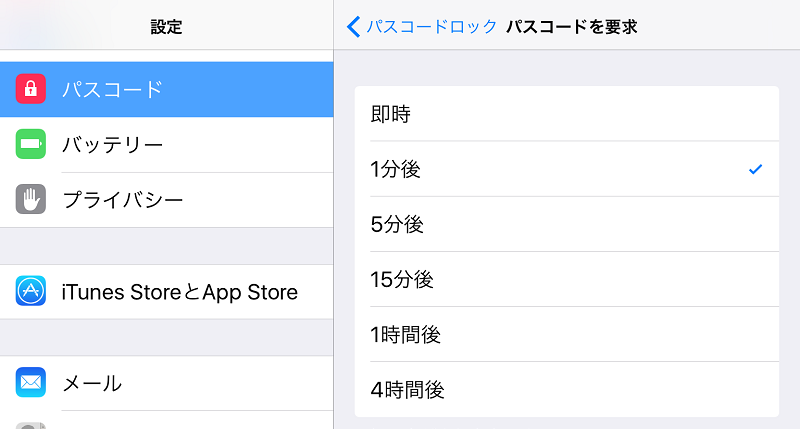Select the 5分後 option
This screenshot has width=800, height=429.
click(566, 224)
